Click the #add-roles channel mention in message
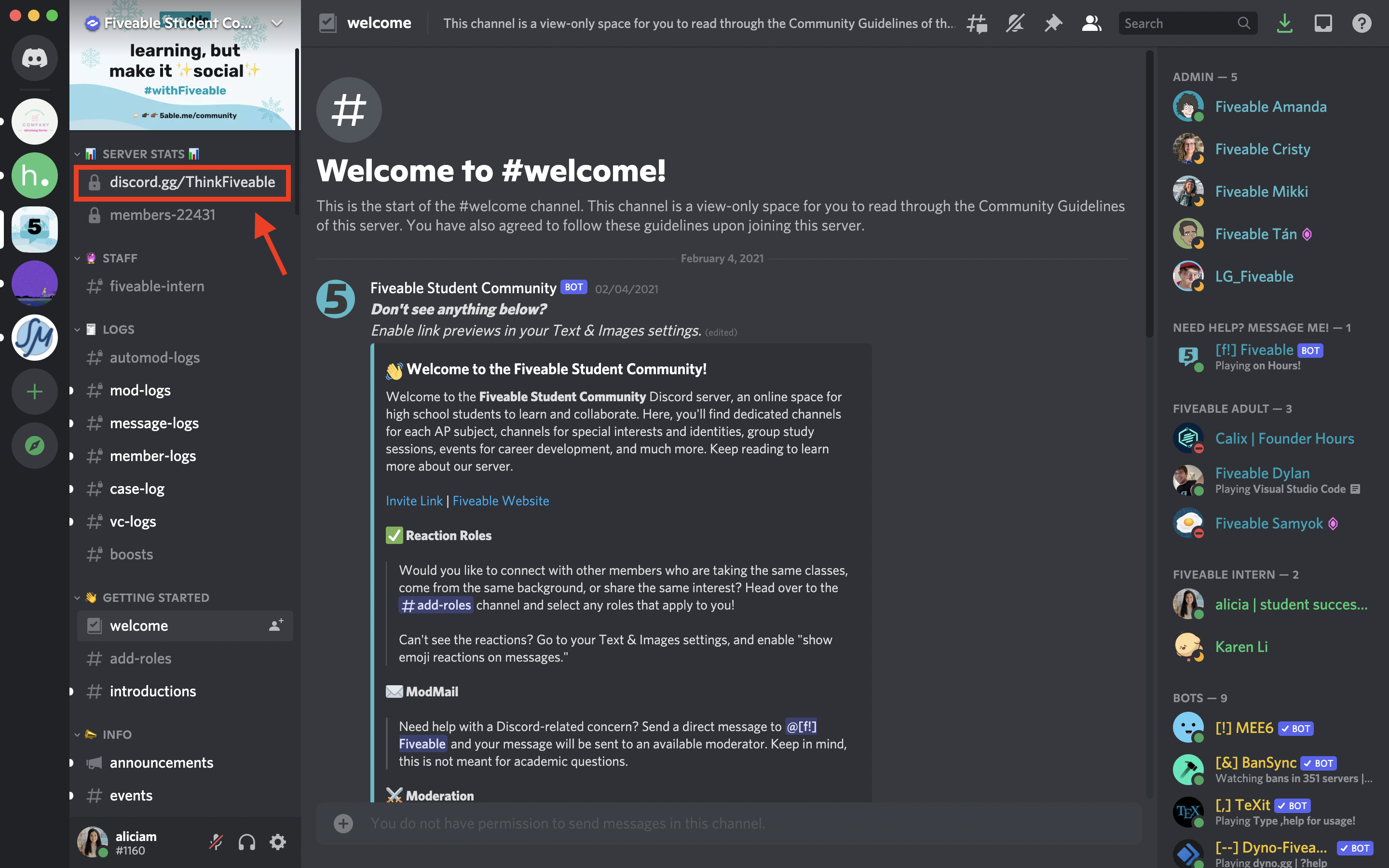Screen dimensions: 1389x868 click(x=436, y=605)
